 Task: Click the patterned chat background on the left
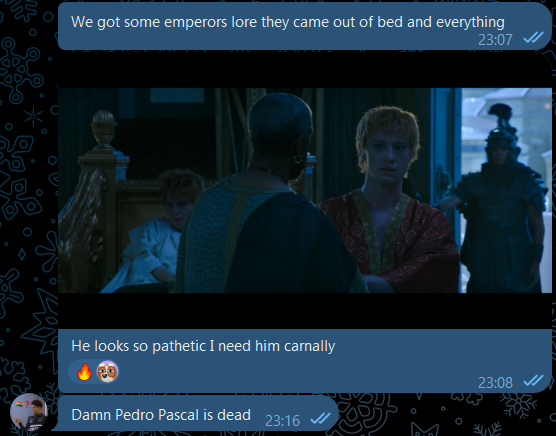coord(27,213)
